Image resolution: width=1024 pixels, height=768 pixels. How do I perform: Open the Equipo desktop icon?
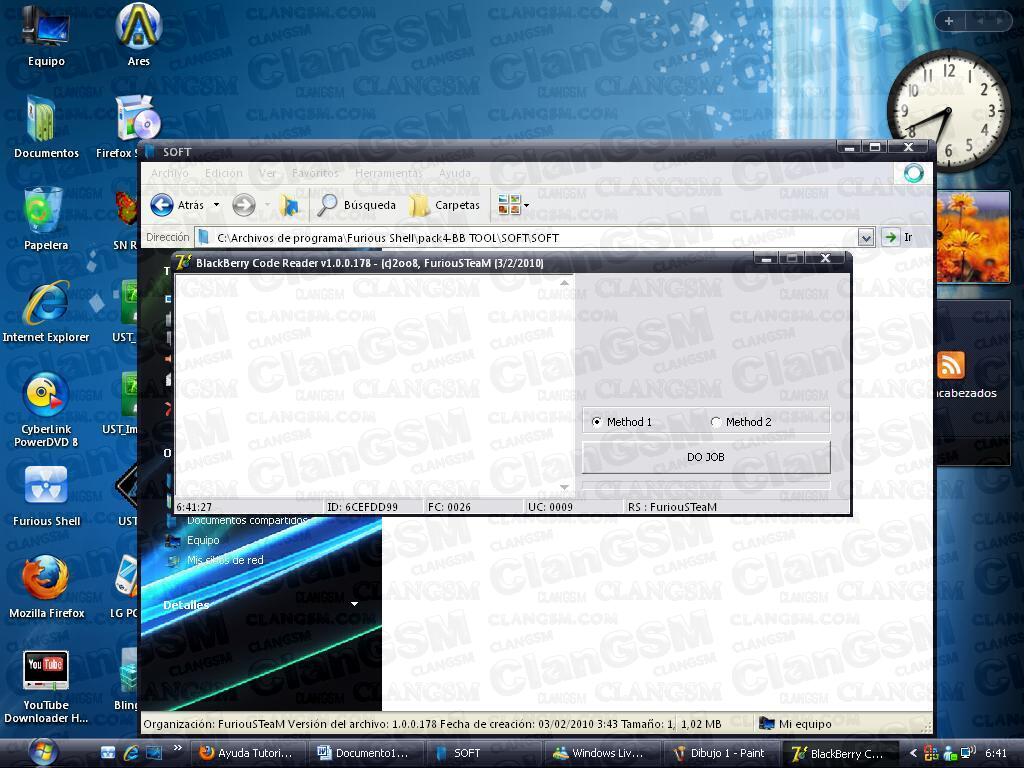pyautogui.click(x=46, y=36)
